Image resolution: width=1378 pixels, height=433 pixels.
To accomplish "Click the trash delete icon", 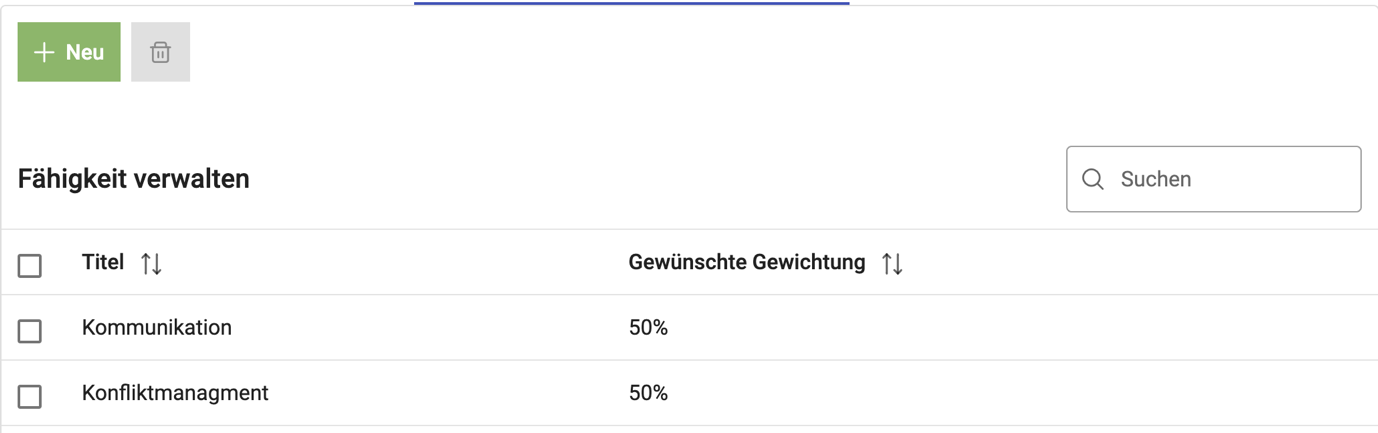I will [160, 53].
